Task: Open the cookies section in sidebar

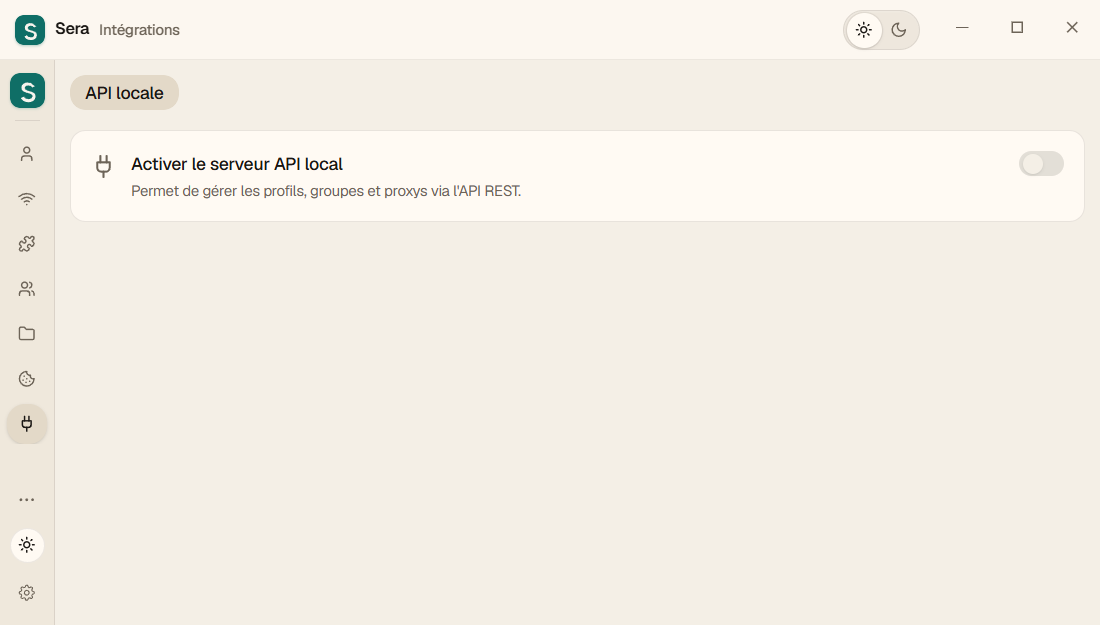Action: click(x=27, y=379)
